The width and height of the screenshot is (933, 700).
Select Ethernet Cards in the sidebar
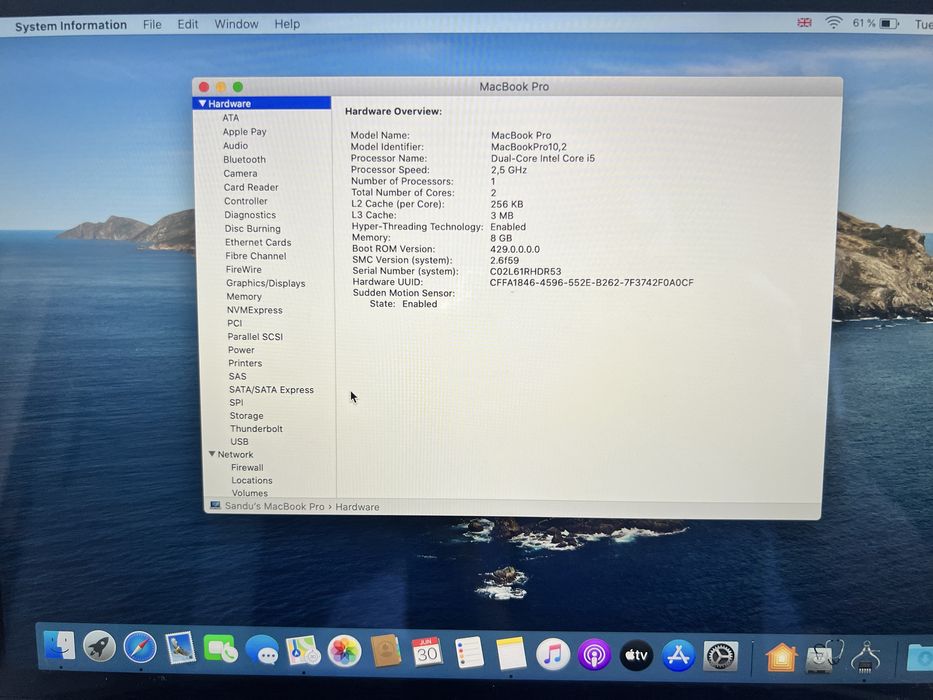[x=258, y=242]
